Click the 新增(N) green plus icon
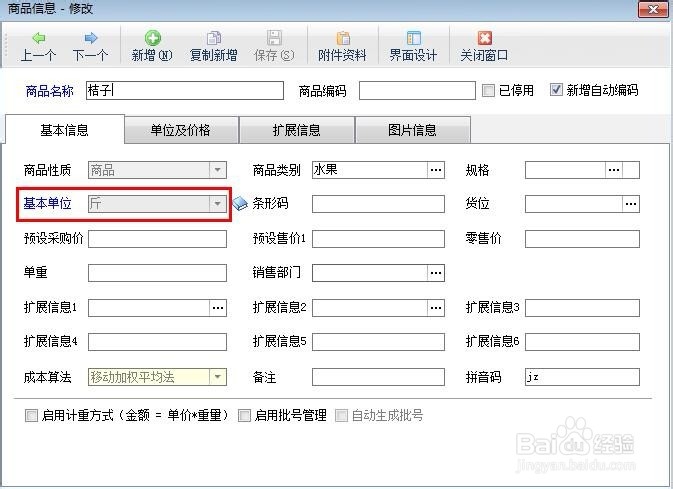This screenshot has height=489, width=673. [x=152, y=38]
